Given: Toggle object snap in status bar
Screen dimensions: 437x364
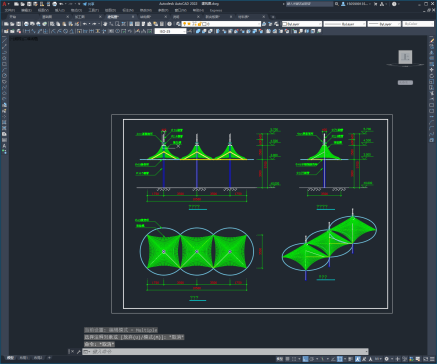Looking at the screenshot, I should pyautogui.click(x=339, y=359).
